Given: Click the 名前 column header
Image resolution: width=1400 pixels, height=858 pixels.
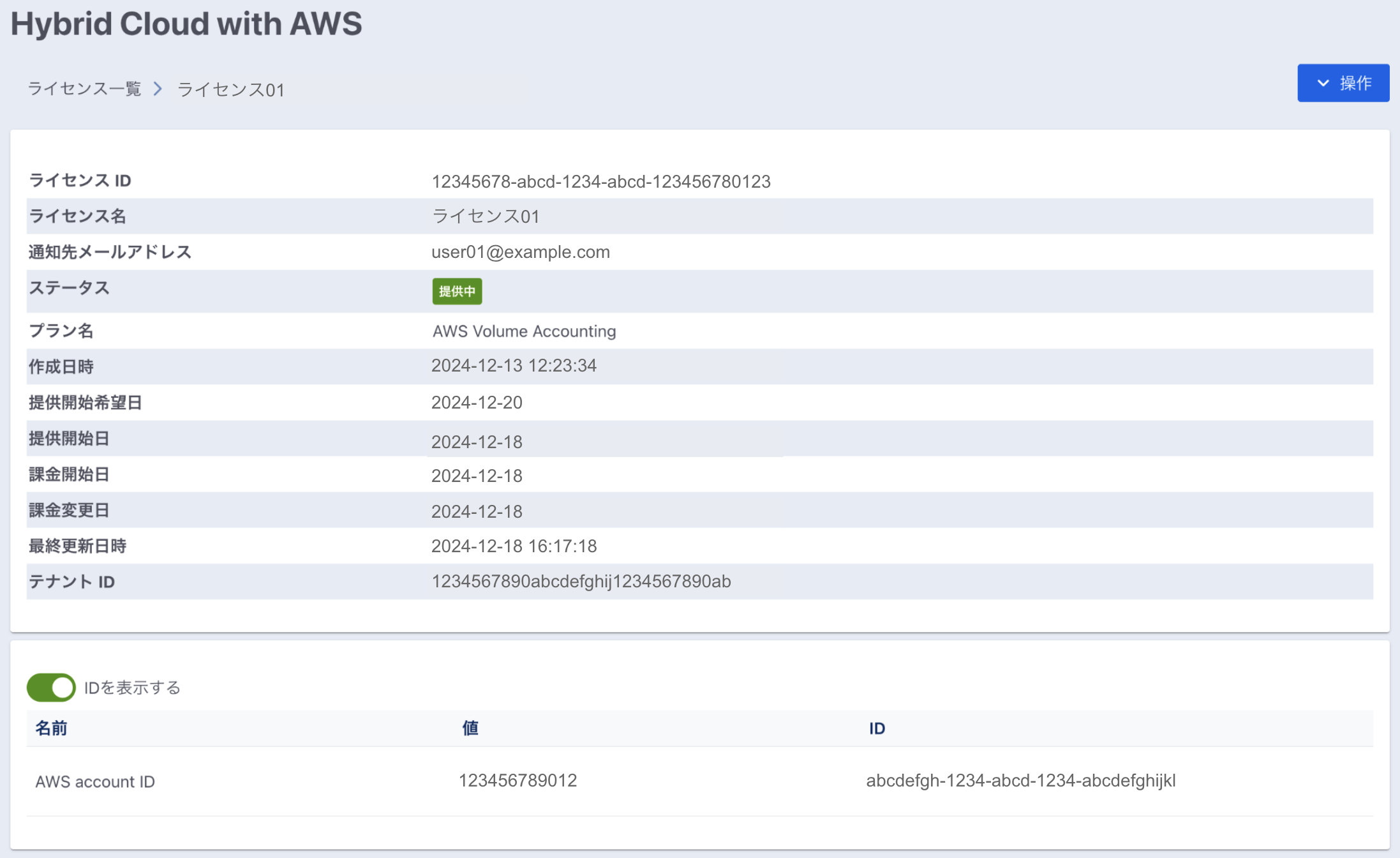Looking at the screenshot, I should [x=51, y=728].
